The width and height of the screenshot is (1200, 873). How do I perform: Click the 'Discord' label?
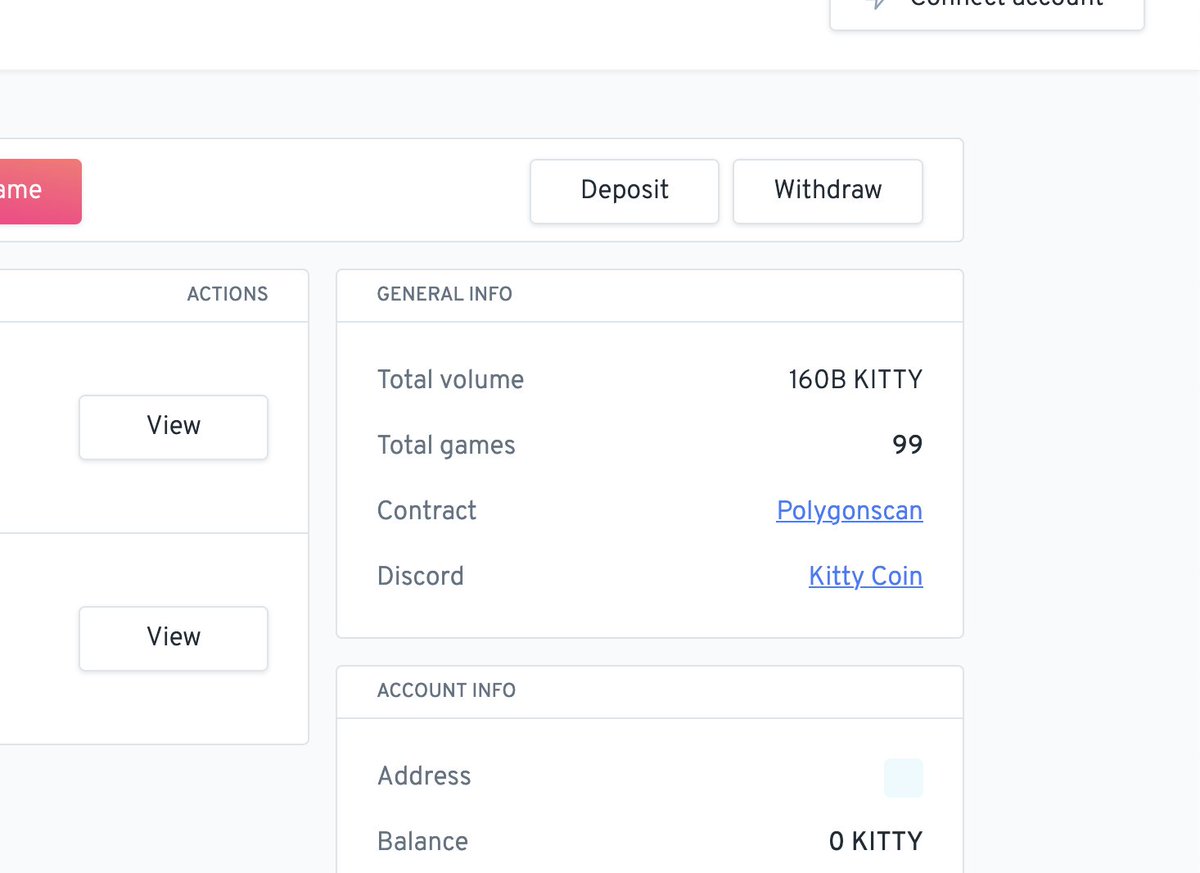point(420,576)
